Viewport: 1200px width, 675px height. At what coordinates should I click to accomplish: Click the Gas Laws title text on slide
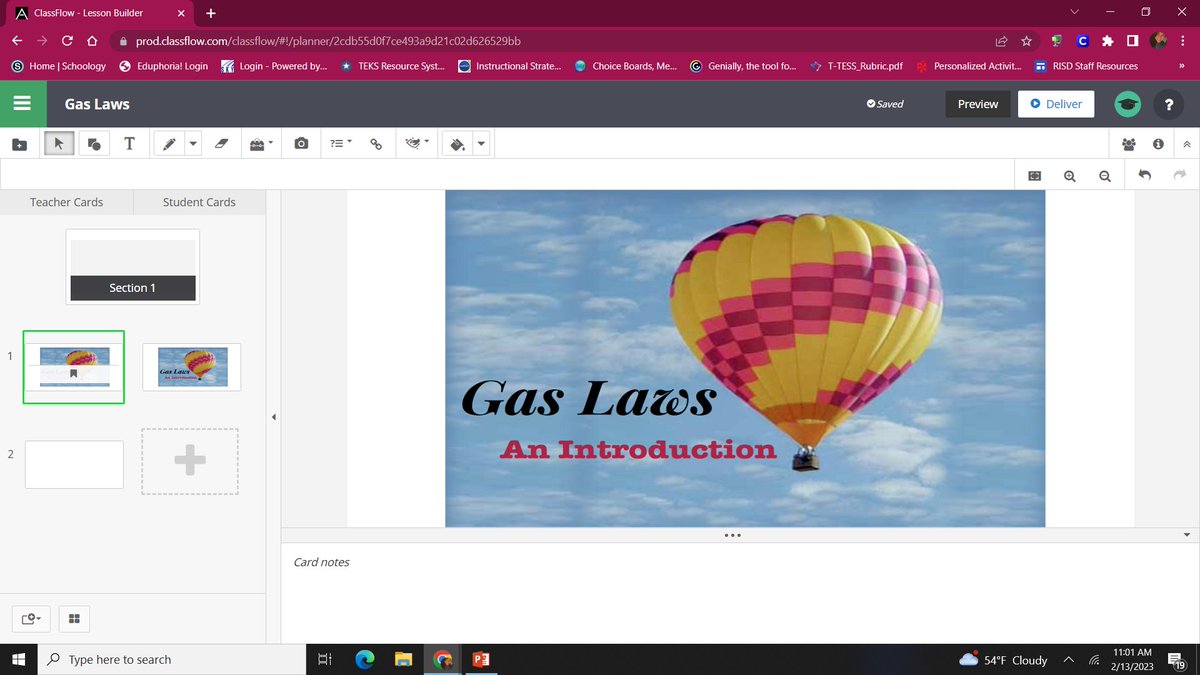[588, 399]
